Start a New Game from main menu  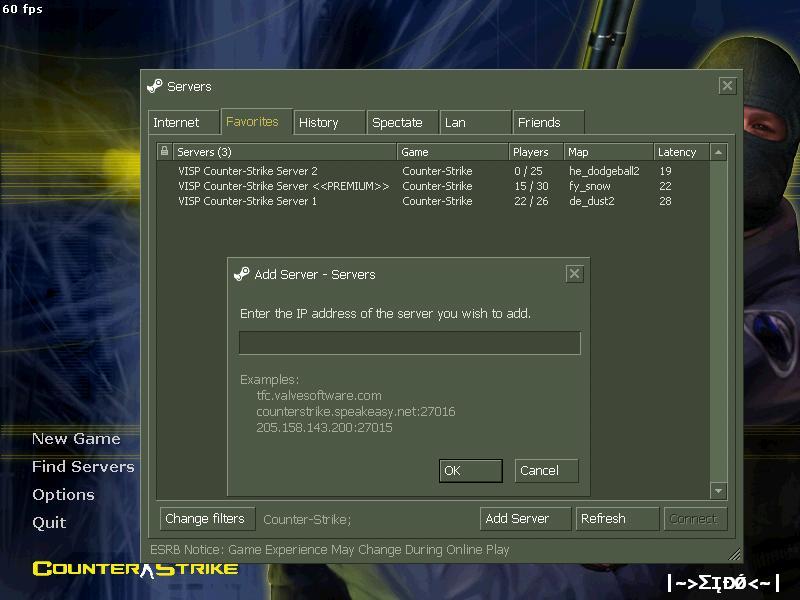point(76,439)
